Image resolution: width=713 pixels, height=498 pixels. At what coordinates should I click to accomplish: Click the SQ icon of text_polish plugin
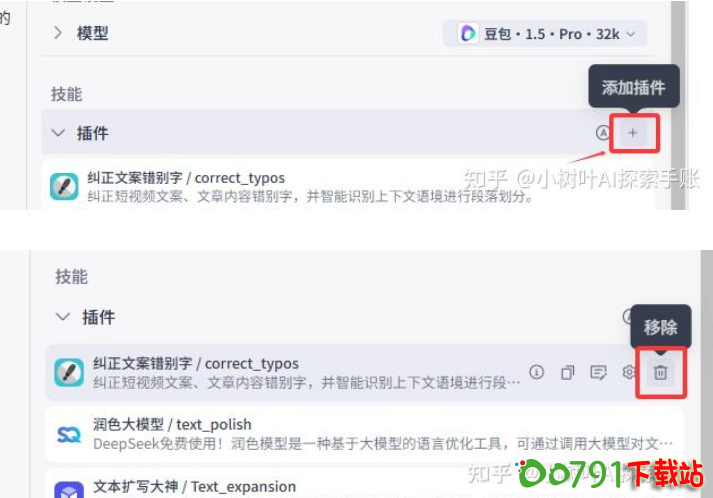[x=69, y=435]
